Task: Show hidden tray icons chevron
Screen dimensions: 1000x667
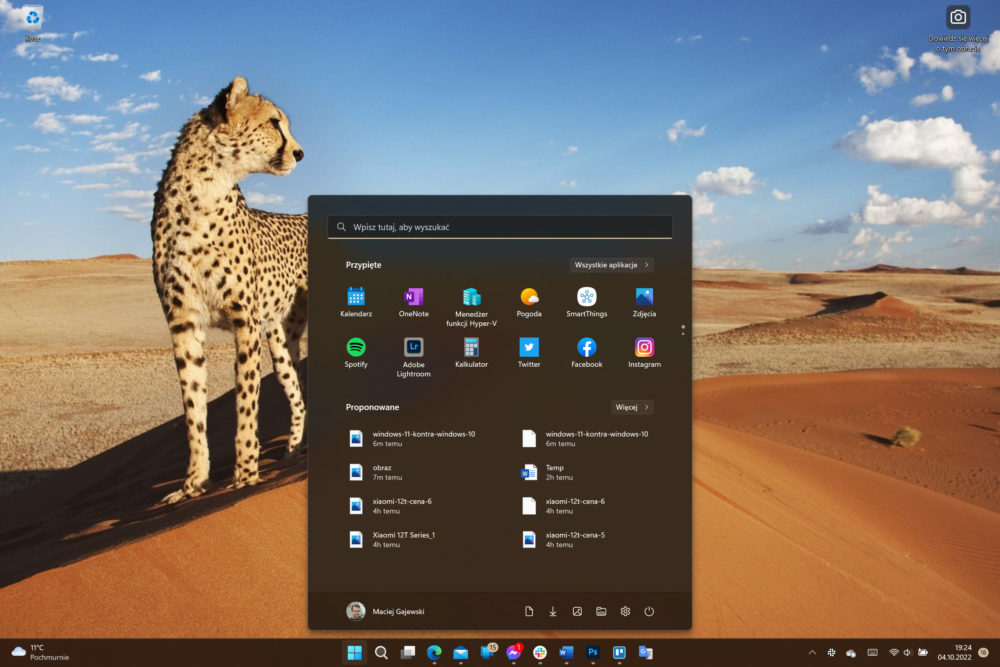Action: pyautogui.click(x=812, y=652)
